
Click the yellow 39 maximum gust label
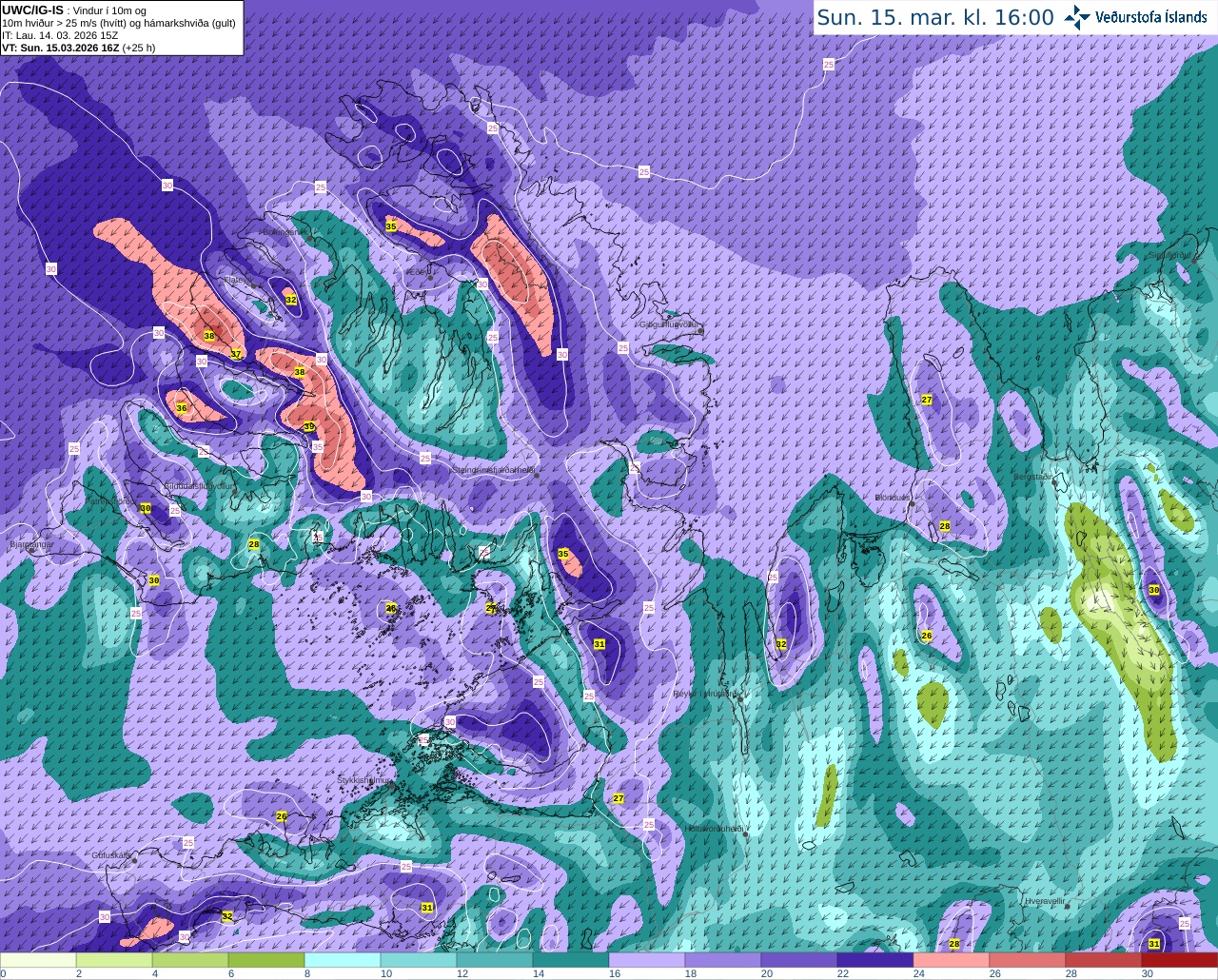tap(309, 427)
